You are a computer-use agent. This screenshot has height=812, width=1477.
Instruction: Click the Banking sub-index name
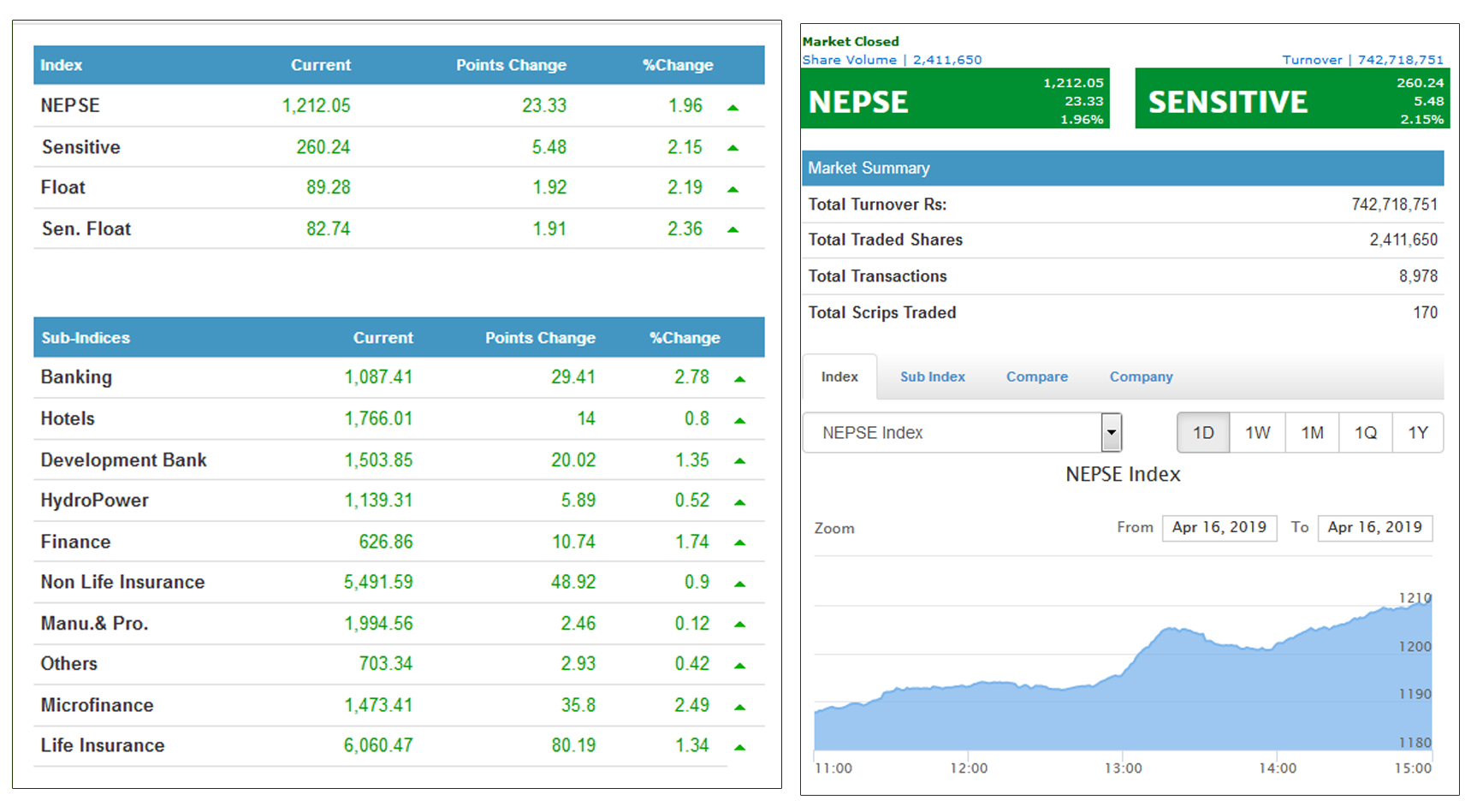76,377
